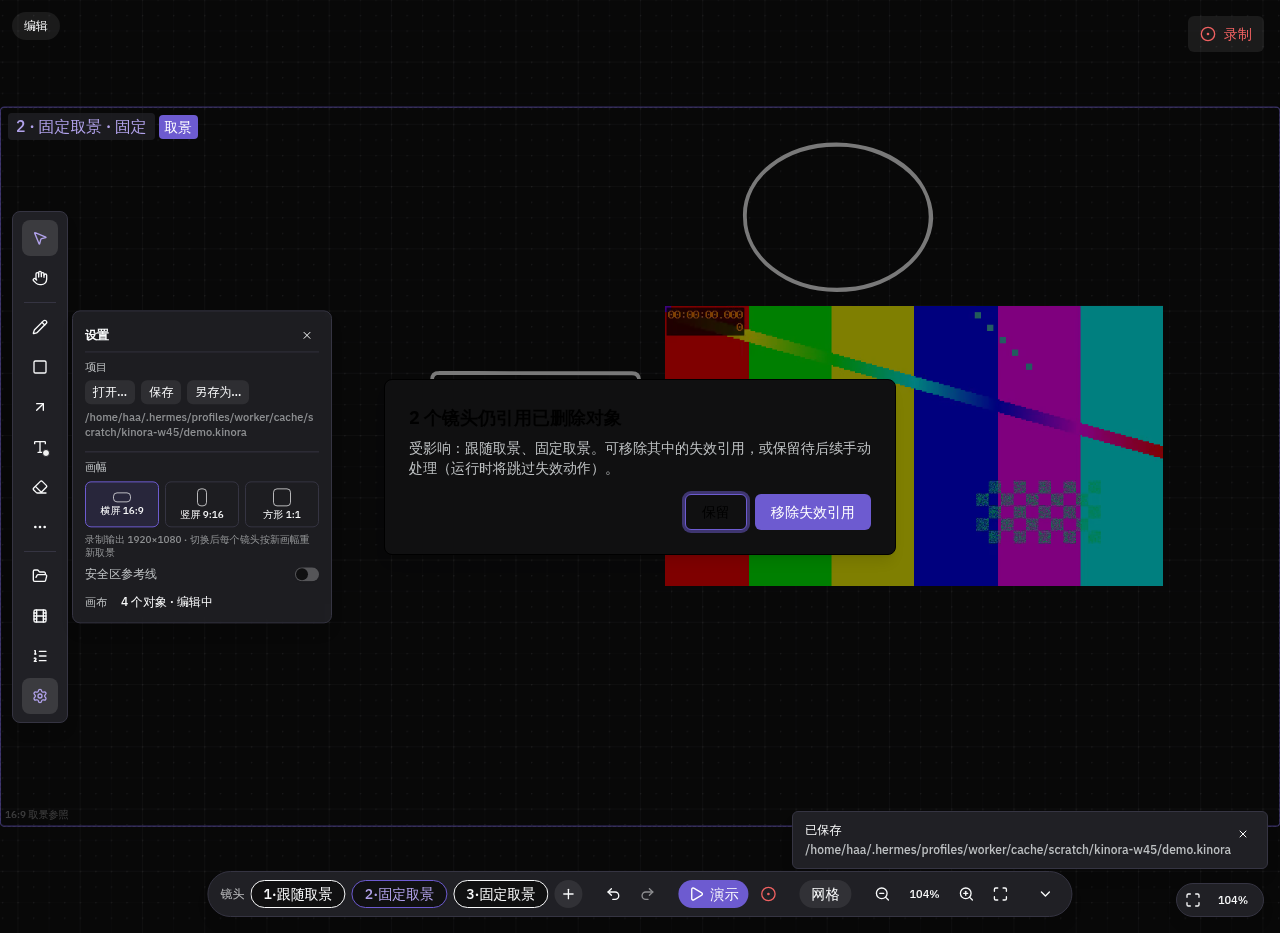Switch to shot 1·跟随取景
The width and height of the screenshot is (1280, 933).
[x=298, y=894]
